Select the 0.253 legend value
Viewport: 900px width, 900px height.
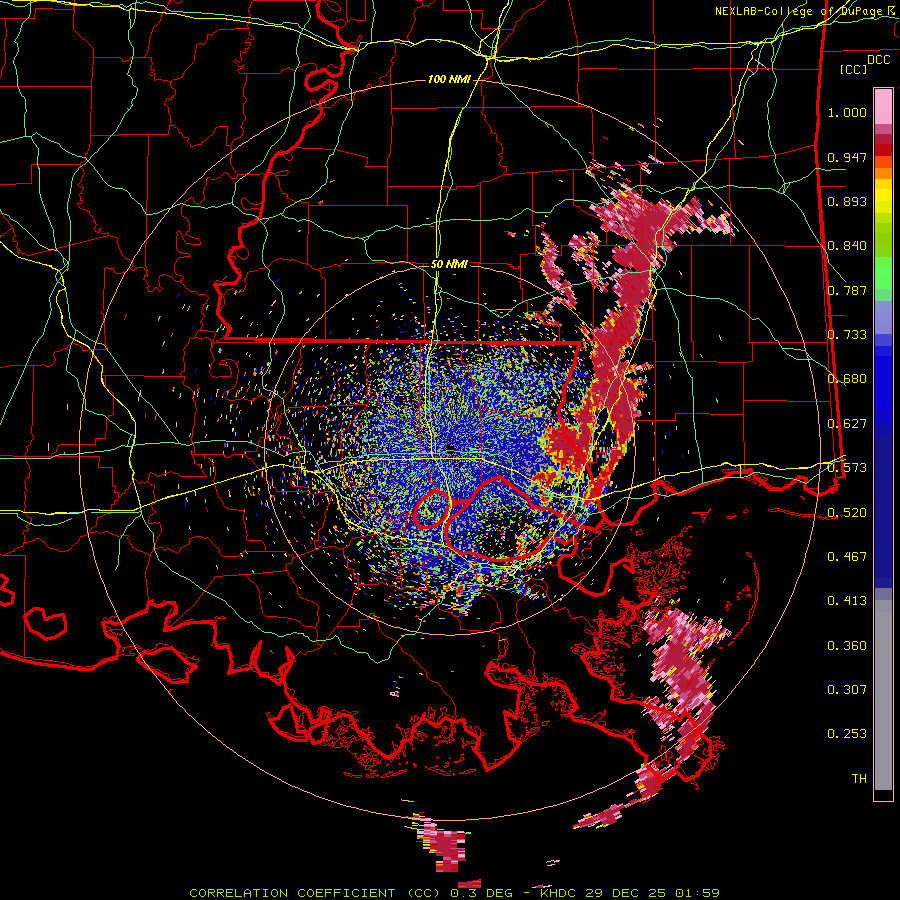point(847,734)
